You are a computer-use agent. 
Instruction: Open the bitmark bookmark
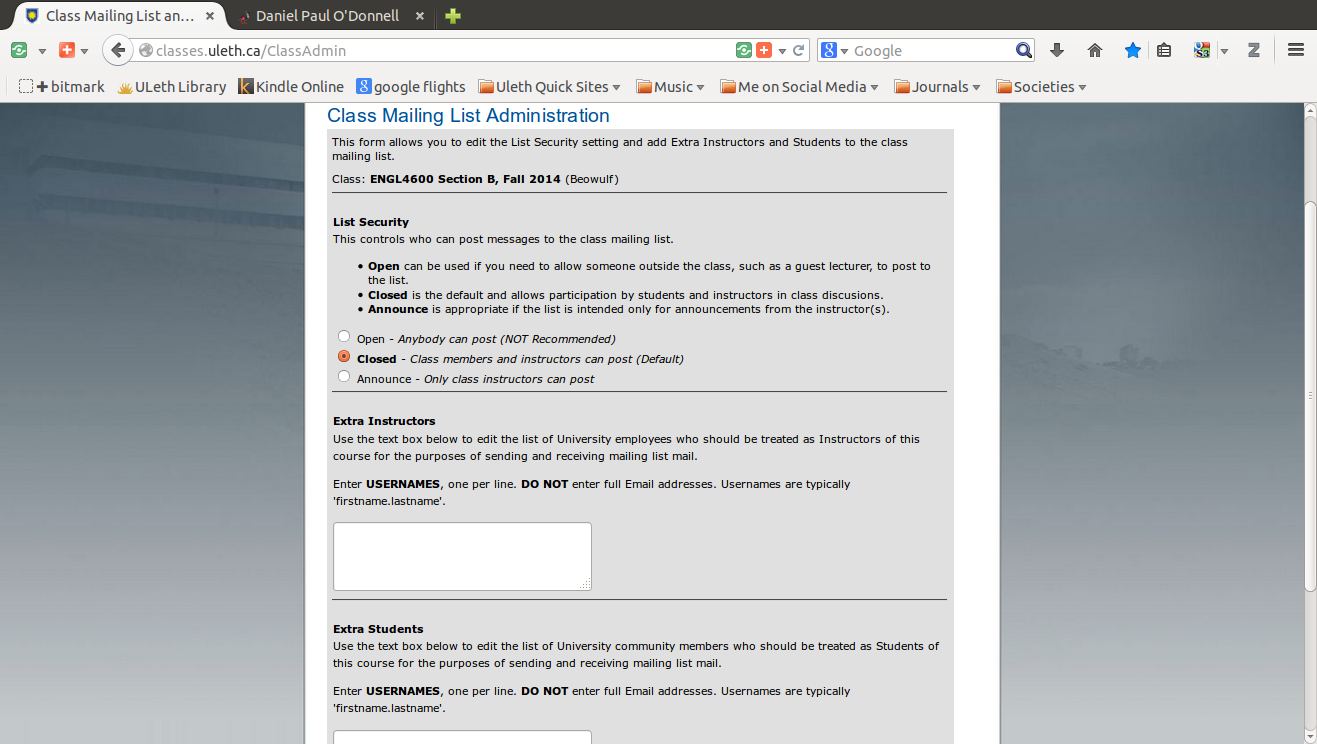pyautogui.click(x=62, y=87)
